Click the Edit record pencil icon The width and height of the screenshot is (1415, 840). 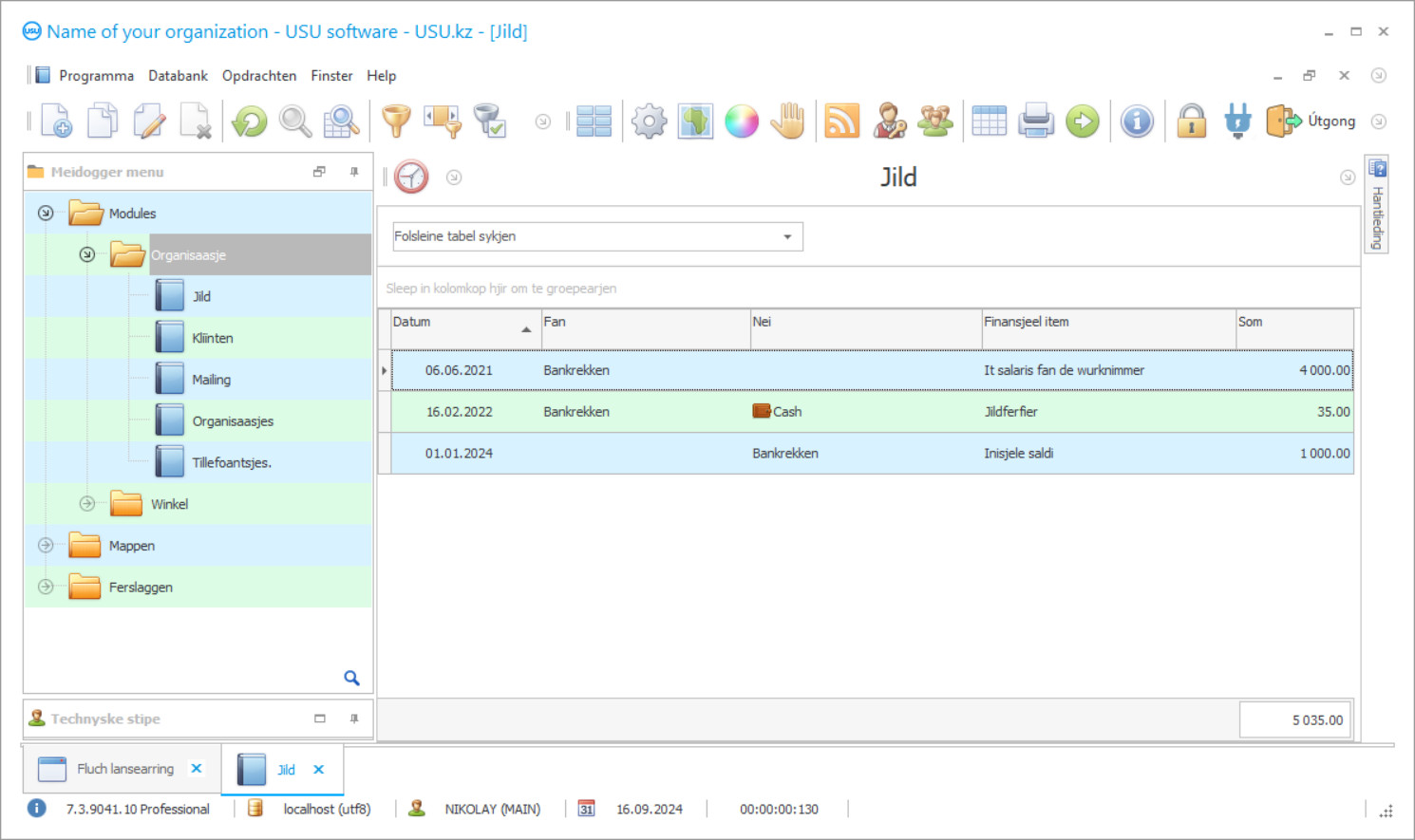[149, 121]
